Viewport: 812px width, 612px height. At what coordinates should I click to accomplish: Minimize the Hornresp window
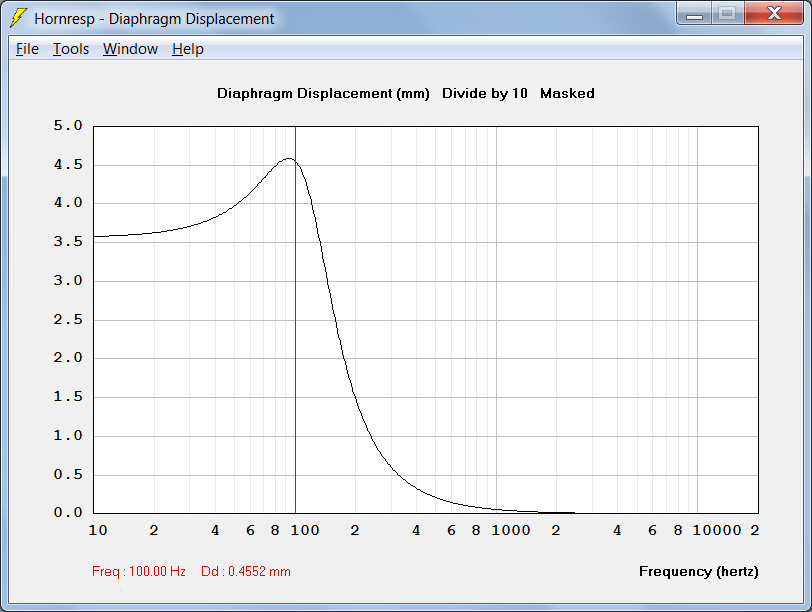(x=694, y=13)
